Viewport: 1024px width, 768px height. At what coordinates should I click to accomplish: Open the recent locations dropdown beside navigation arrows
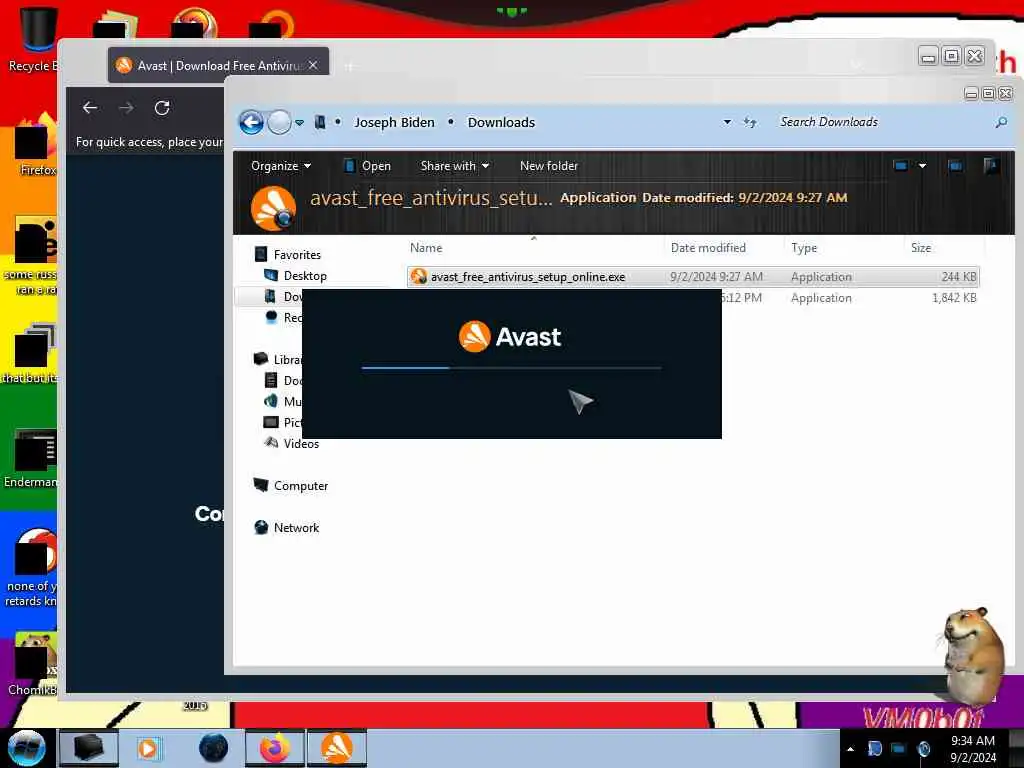[299, 123]
